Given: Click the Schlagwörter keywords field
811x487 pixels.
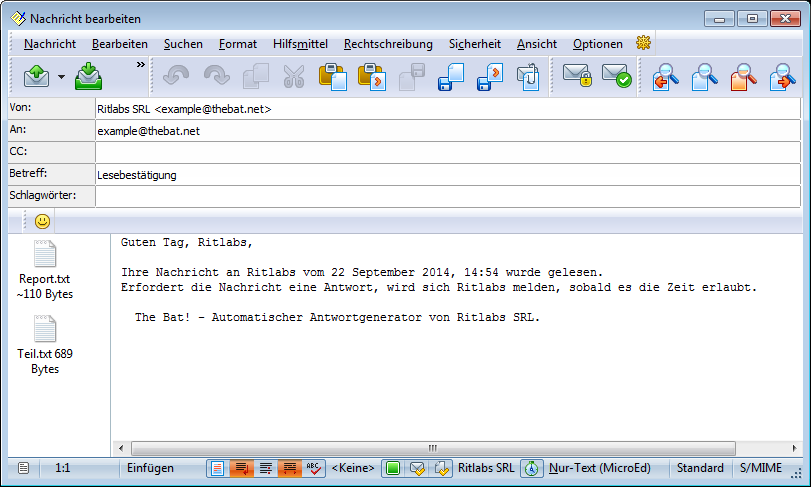Looking at the screenshot, I should coord(448,196).
